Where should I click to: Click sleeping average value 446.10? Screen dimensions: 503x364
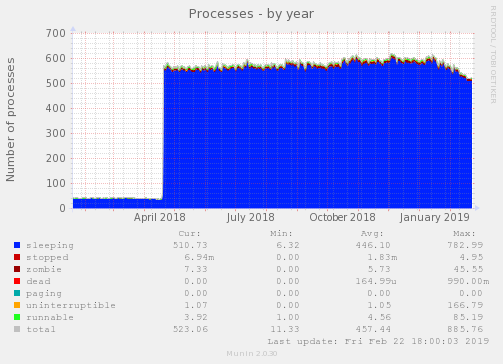click(x=373, y=245)
